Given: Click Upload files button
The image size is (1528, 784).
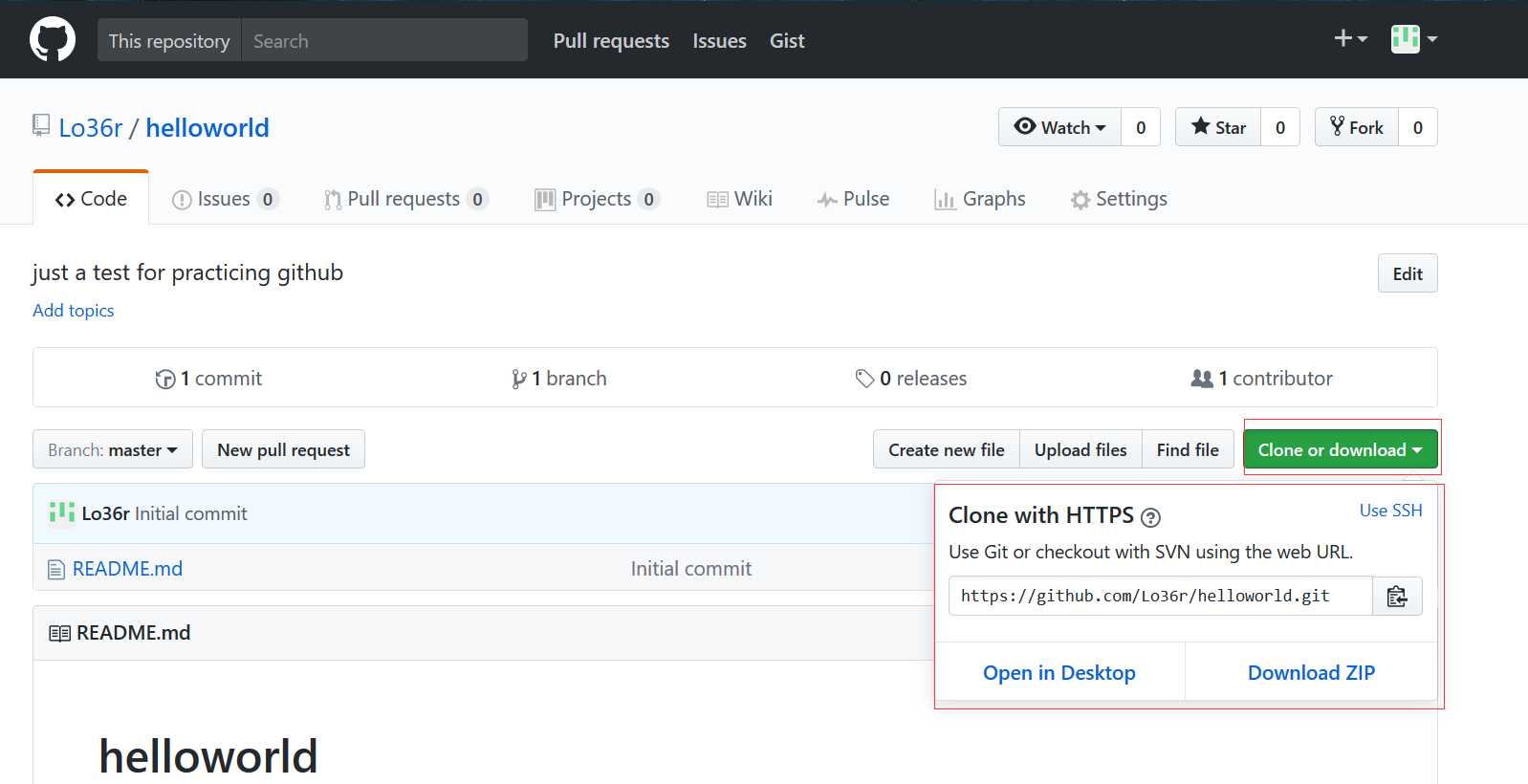Looking at the screenshot, I should (x=1081, y=449).
